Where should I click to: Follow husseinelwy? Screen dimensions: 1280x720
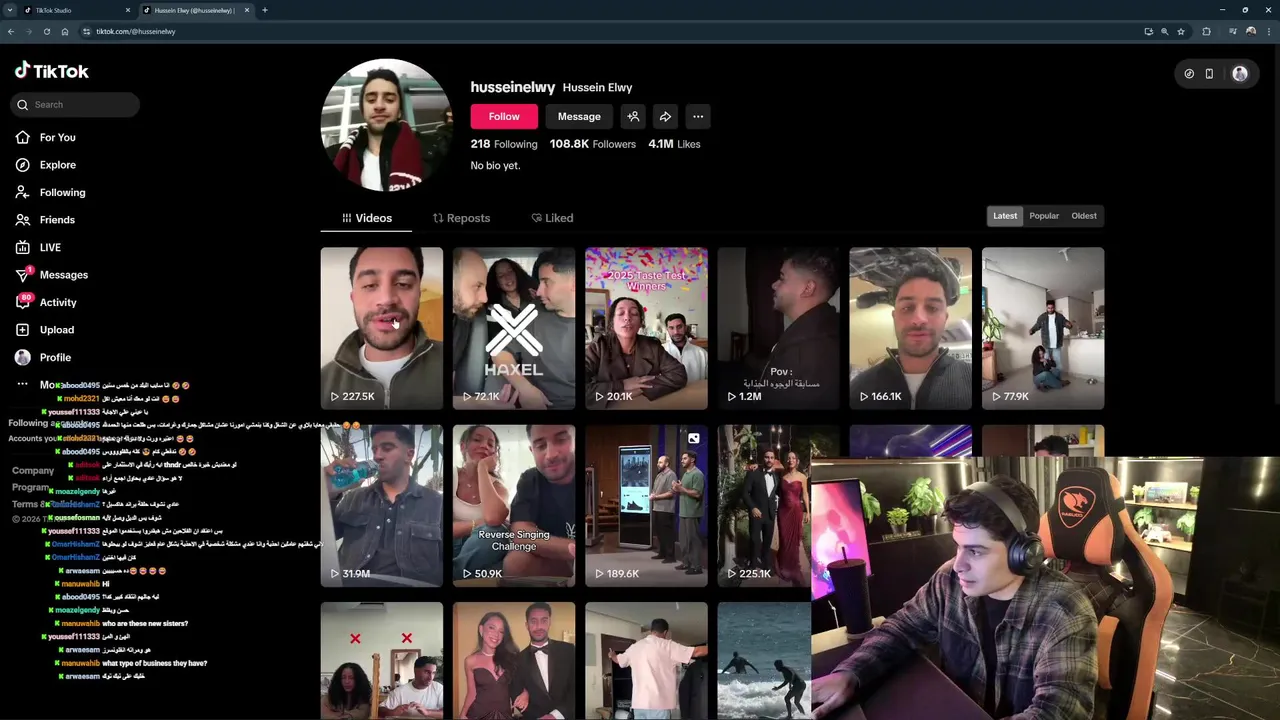[504, 116]
